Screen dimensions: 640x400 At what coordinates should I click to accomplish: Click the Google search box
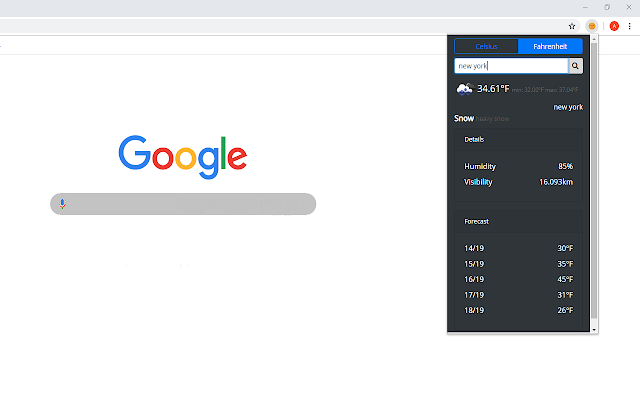(183, 204)
